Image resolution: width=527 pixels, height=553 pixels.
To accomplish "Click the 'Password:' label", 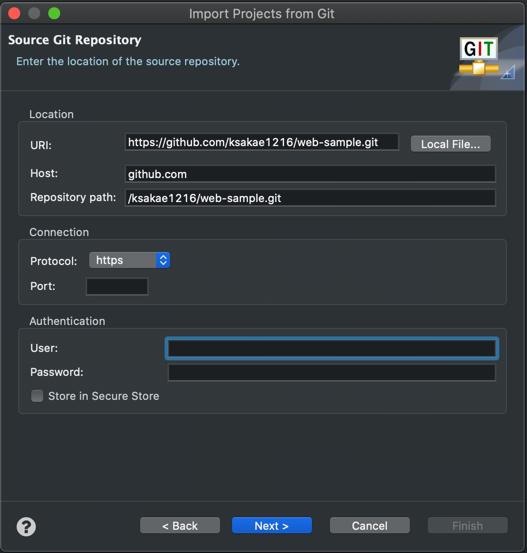I will click(x=57, y=372).
